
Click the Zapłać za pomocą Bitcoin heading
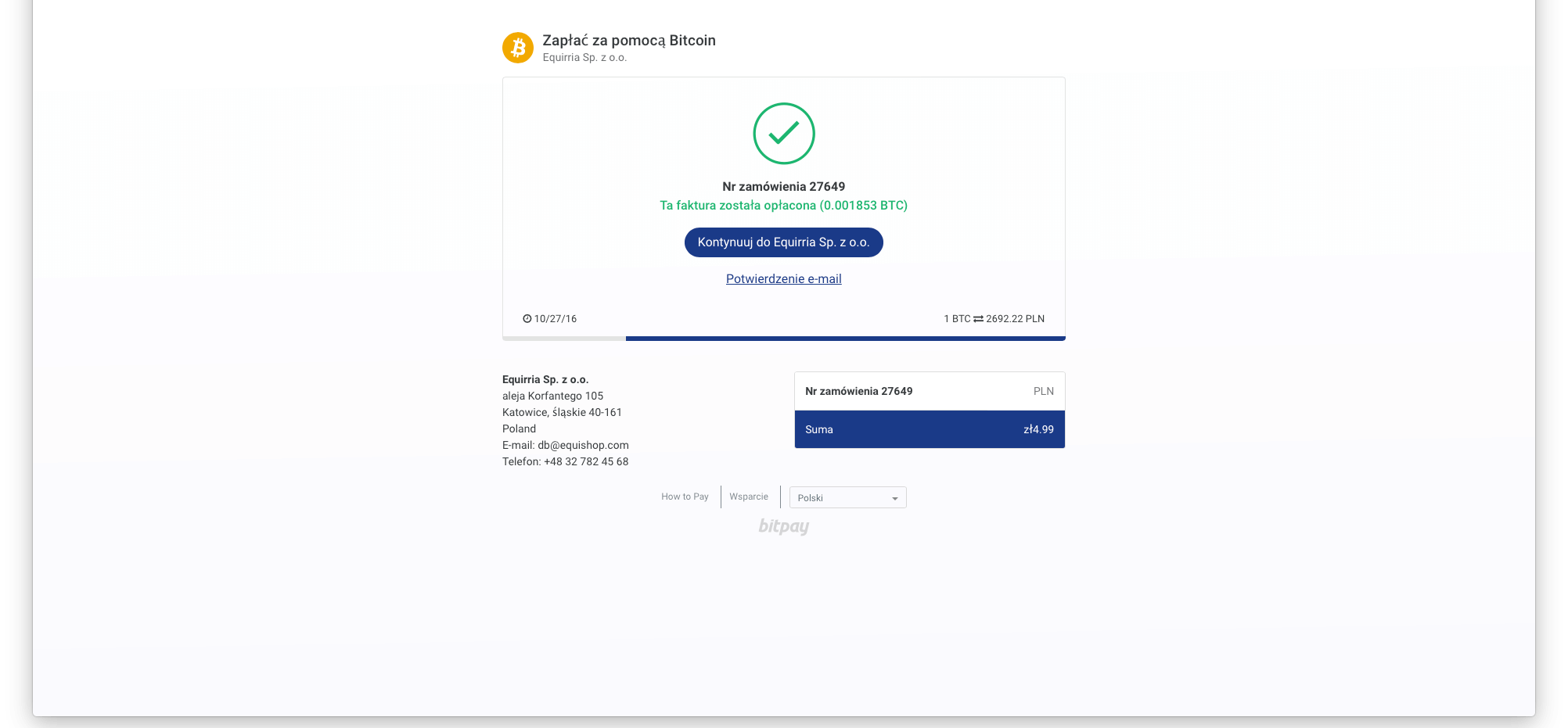click(629, 41)
